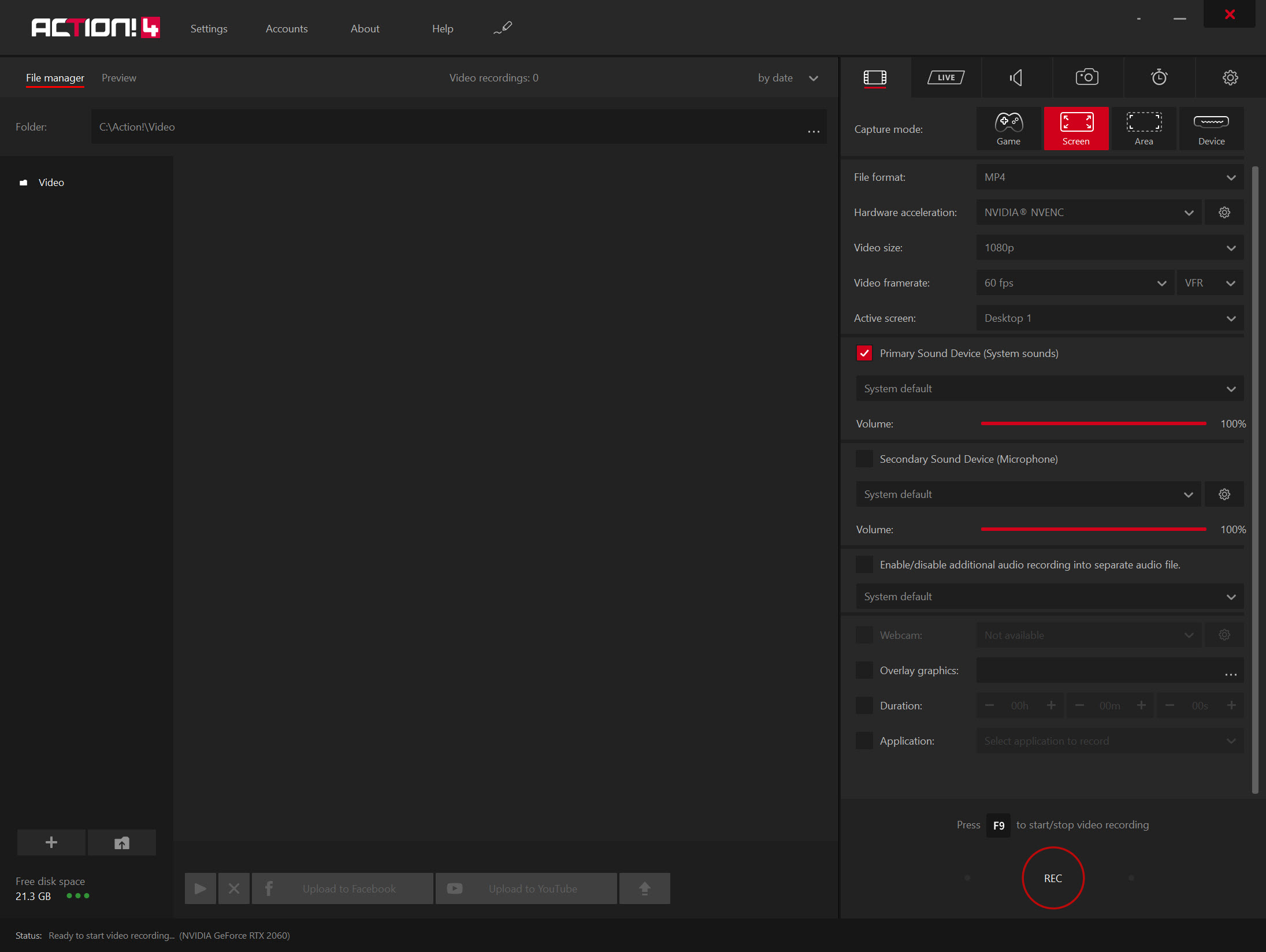The image size is (1266, 952).
Task: Open the Help menu
Action: (x=443, y=28)
